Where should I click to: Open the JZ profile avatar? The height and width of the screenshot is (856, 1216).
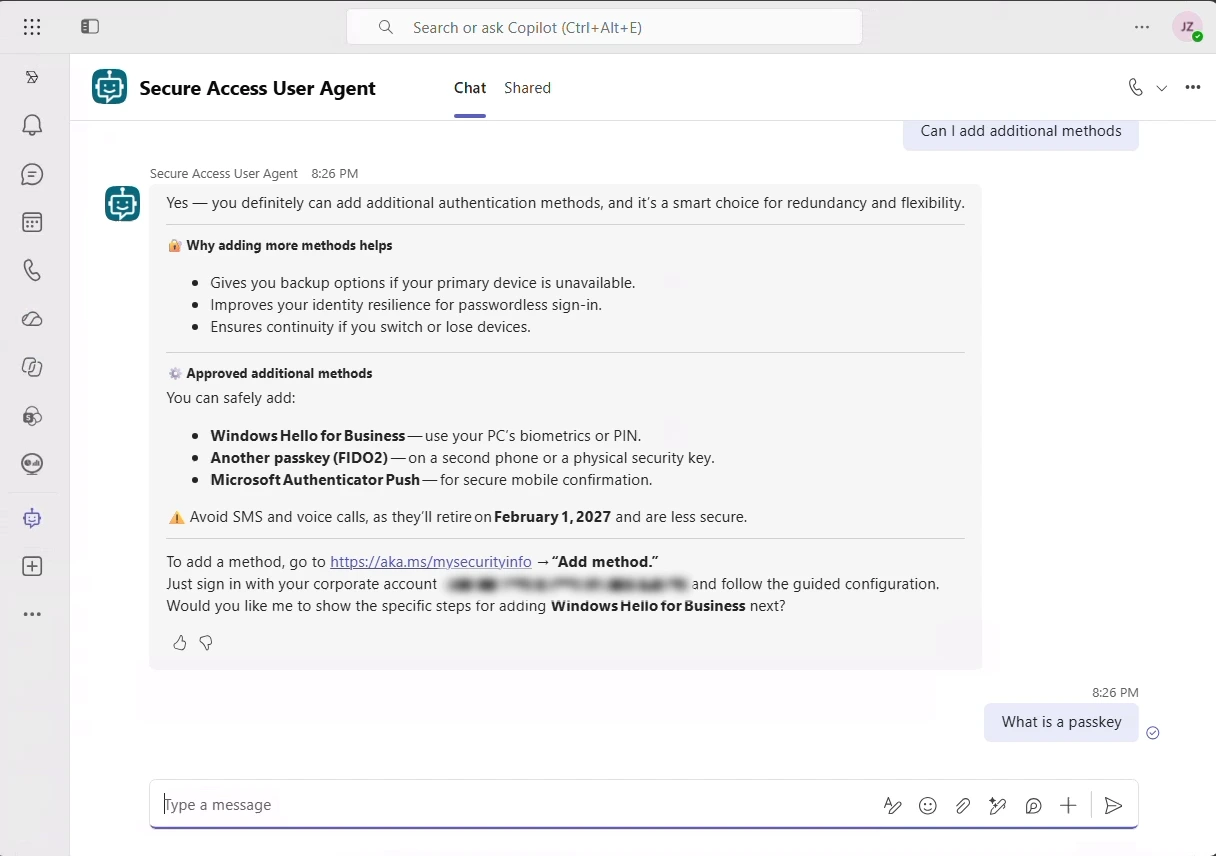click(1187, 27)
